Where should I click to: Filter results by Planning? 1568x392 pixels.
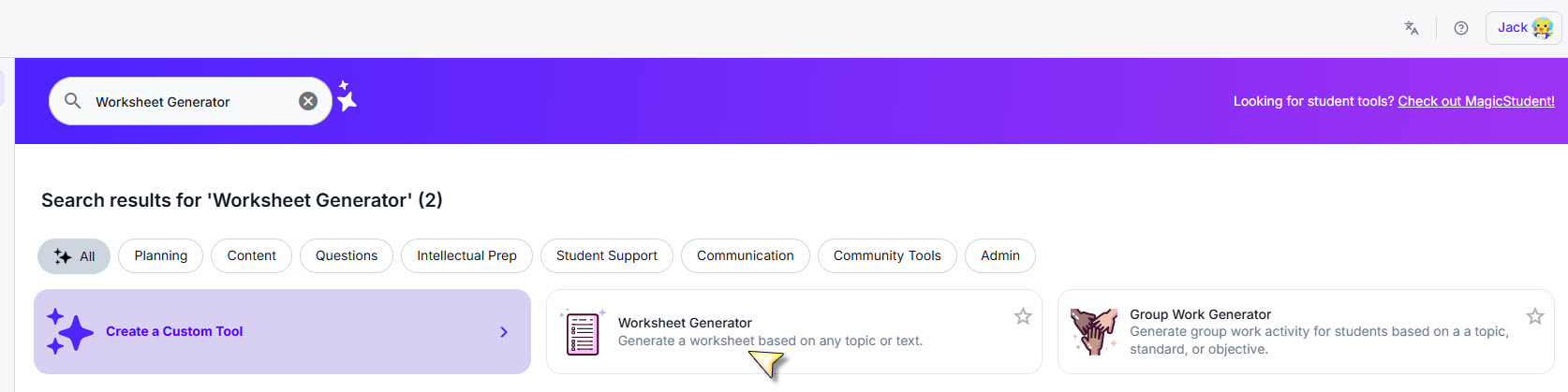click(x=160, y=256)
